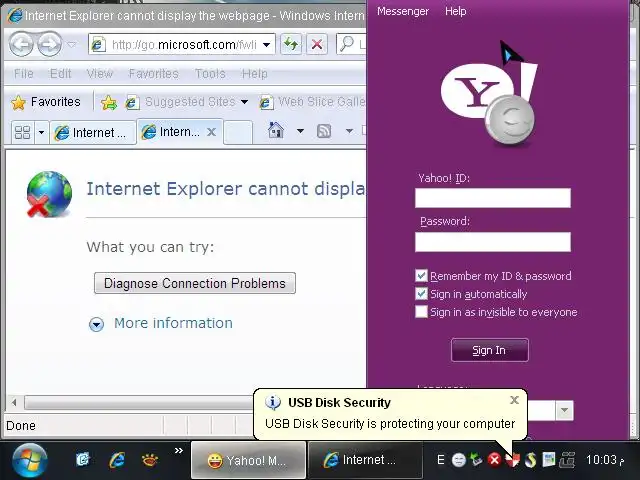
Task: Toggle Remember my ID & password checkbox
Action: 421,276
